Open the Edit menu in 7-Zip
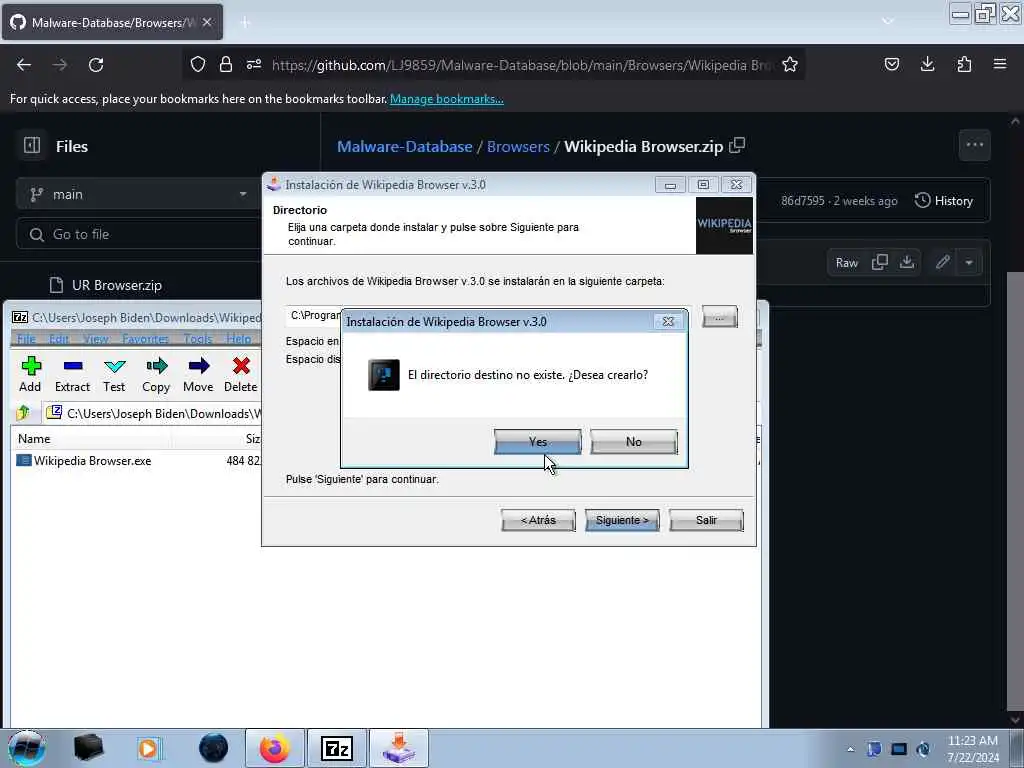1024x768 pixels. [x=59, y=338]
